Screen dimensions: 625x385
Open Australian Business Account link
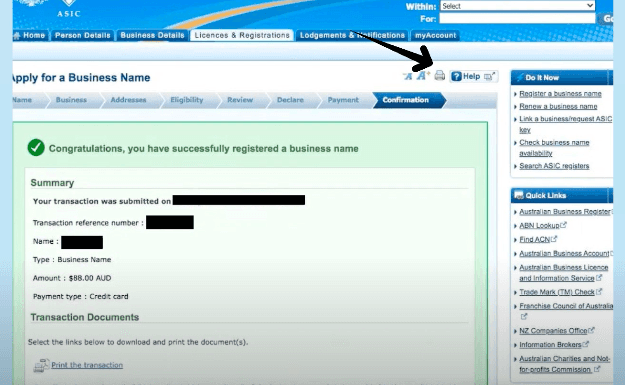pyautogui.click(x=564, y=253)
